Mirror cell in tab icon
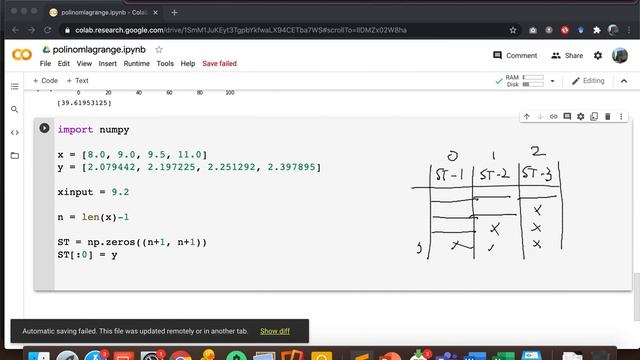 pos(594,116)
